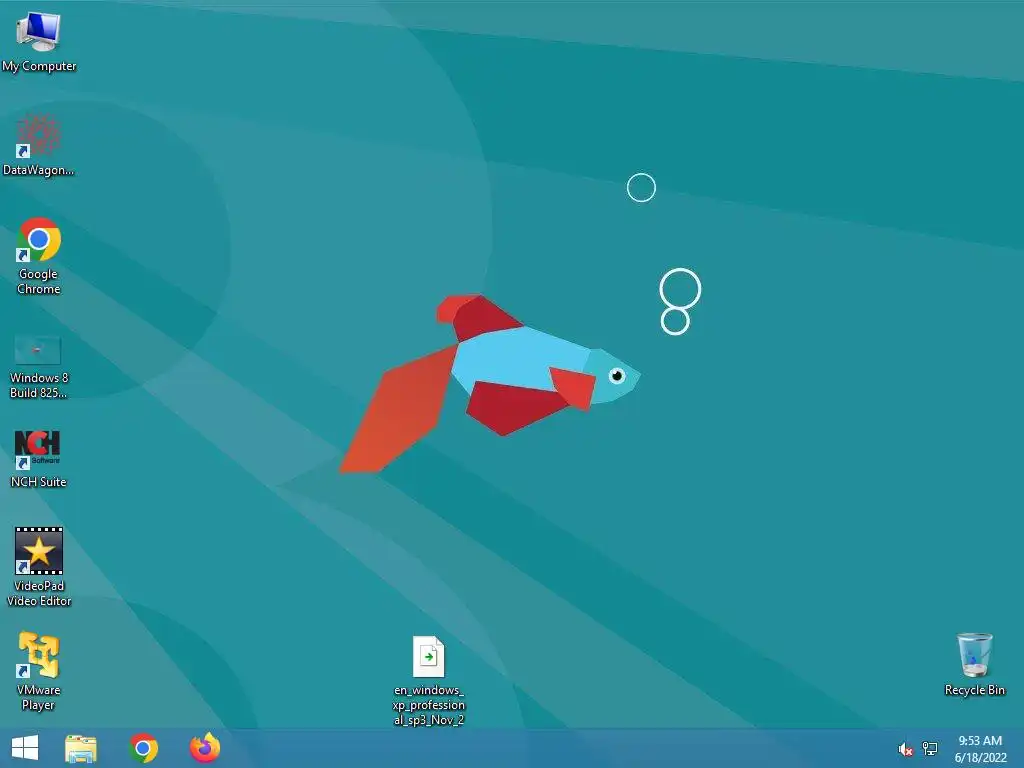Viewport: 1024px width, 768px height.
Task: Open the Windows Start button
Action: click(x=25, y=748)
